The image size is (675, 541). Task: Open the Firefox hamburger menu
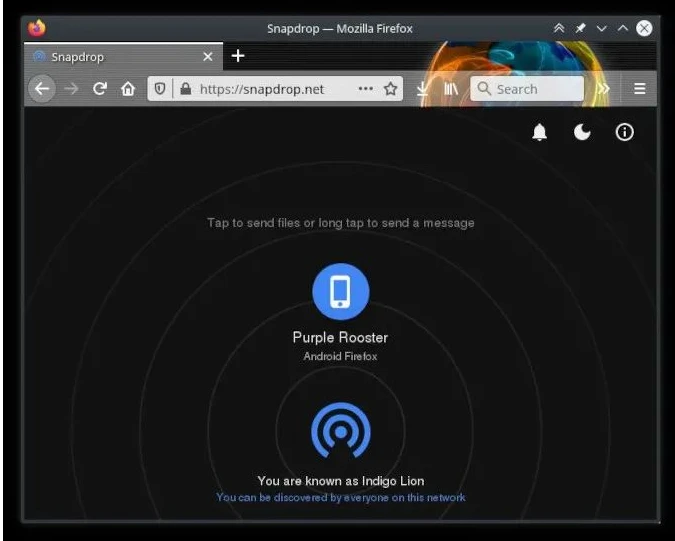point(640,89)
